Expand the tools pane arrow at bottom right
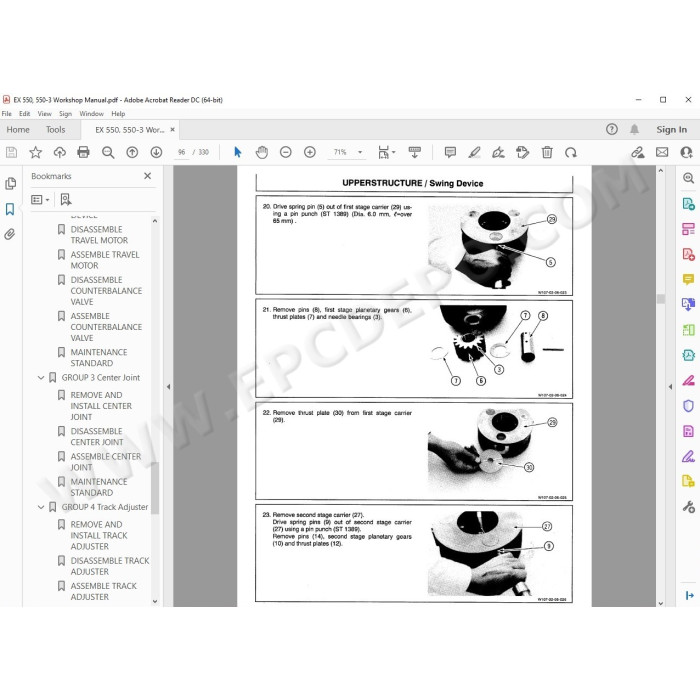 click(x=689, y=595)
